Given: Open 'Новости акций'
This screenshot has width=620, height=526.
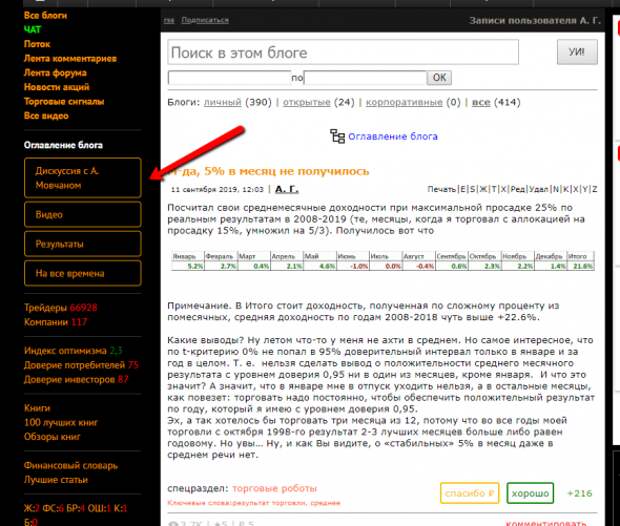Looking at the screenshot, I should (57, 87).
